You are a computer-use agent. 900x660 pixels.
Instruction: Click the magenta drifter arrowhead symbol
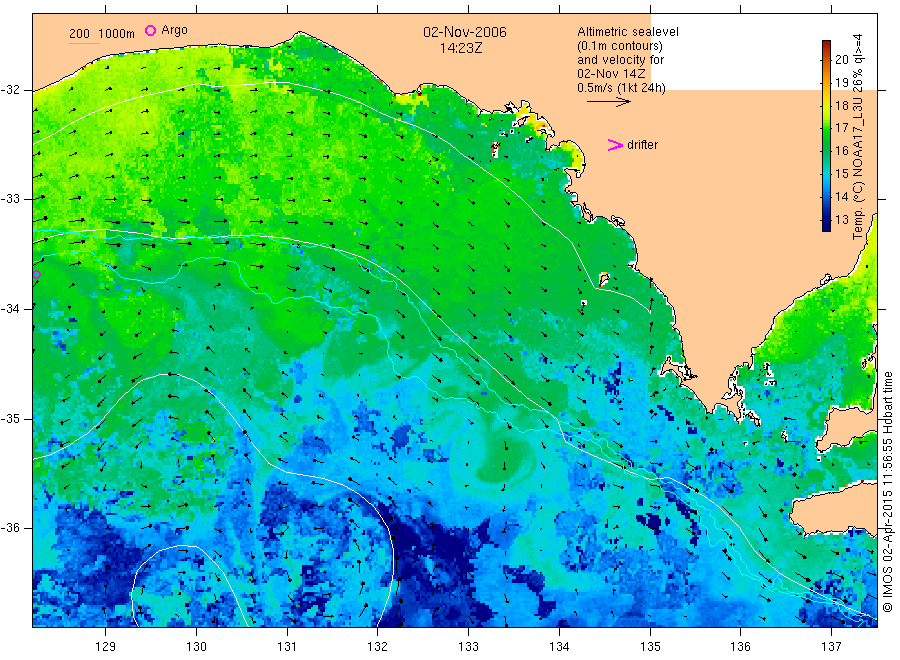coord(615,145)
